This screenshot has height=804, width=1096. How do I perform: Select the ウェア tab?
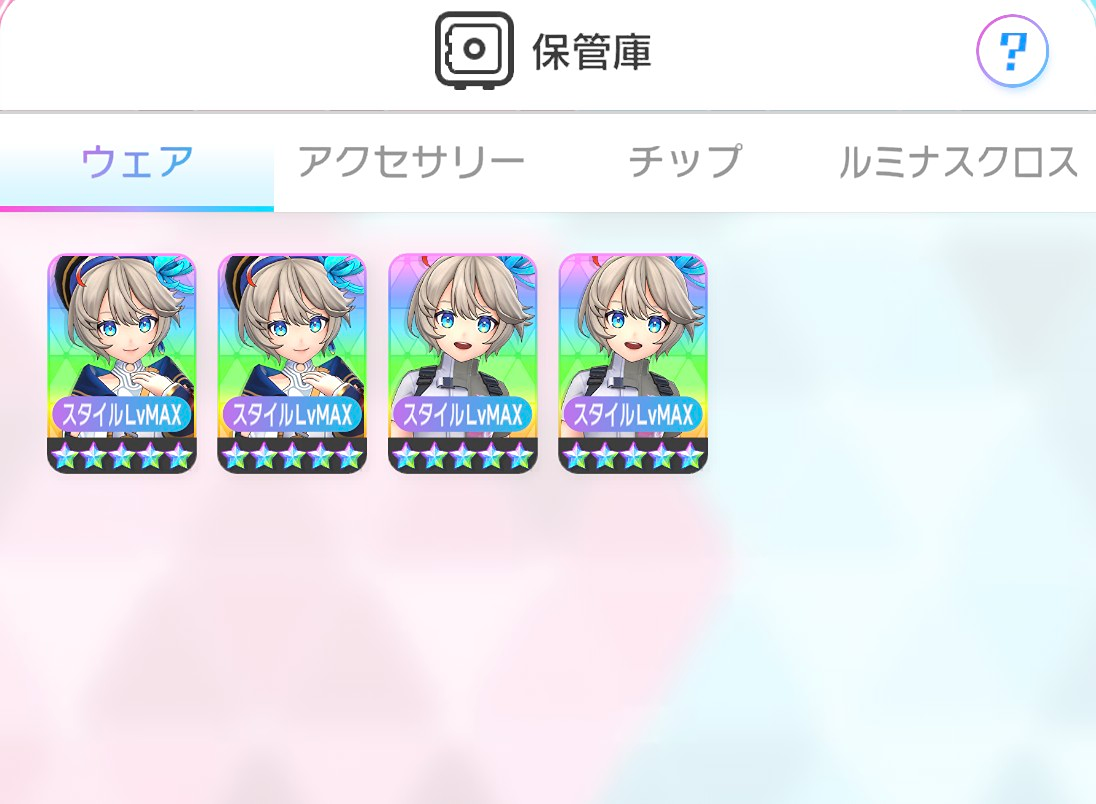point(137,162)
